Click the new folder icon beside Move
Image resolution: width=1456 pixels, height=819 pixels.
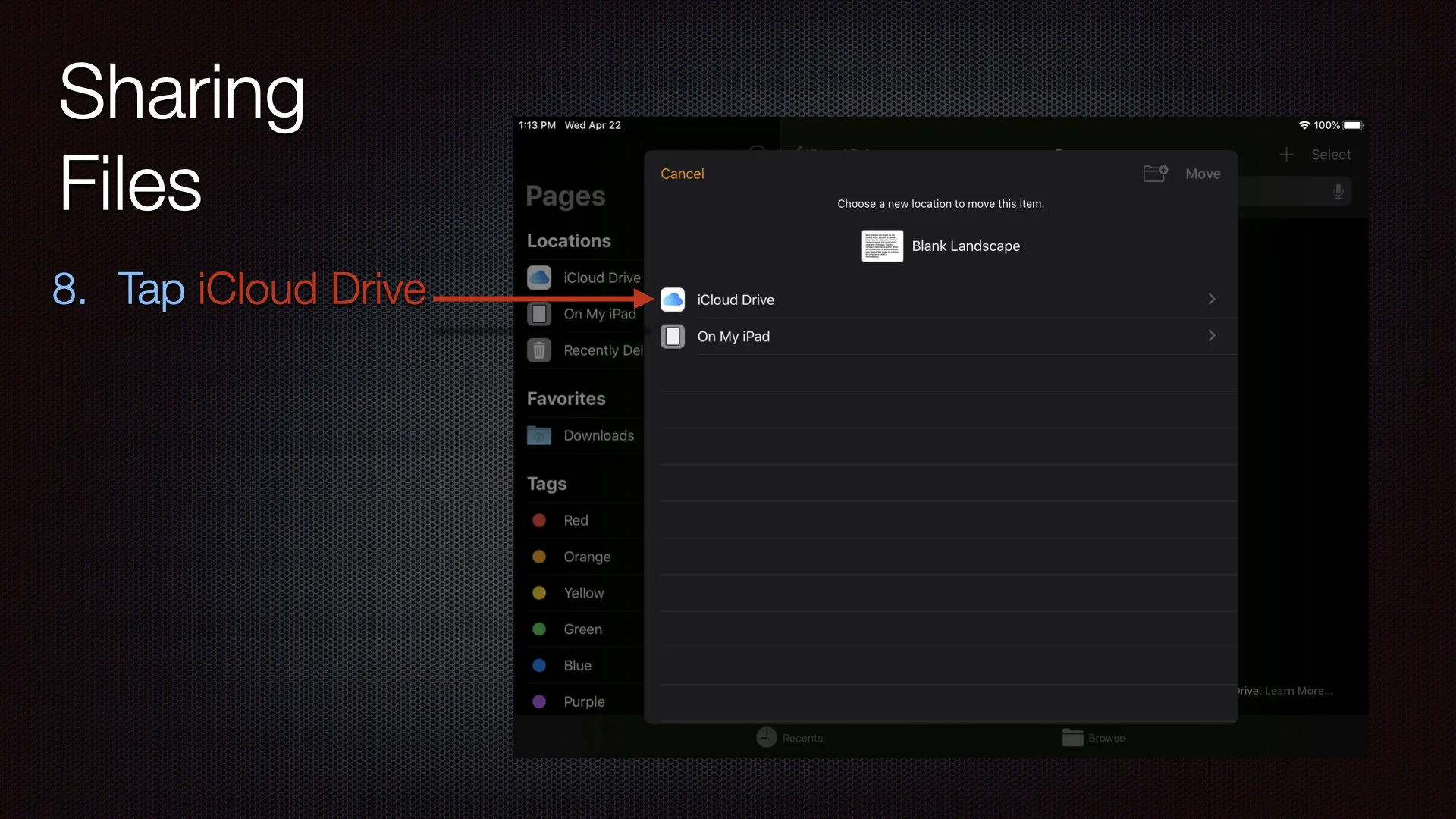[1155, 174]
